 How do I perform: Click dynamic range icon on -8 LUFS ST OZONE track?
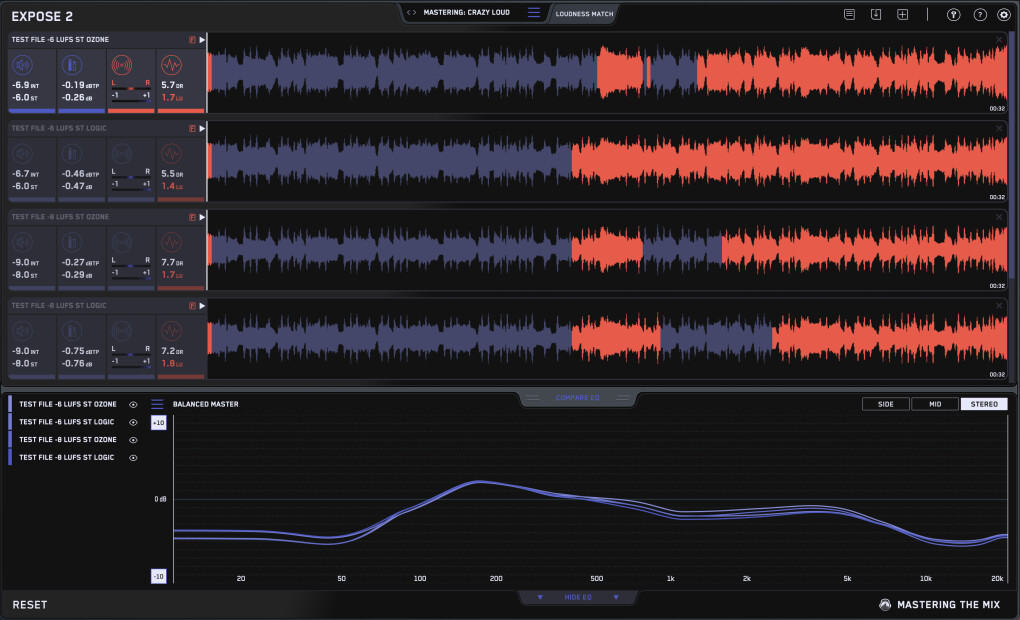[x=171, y=242]
